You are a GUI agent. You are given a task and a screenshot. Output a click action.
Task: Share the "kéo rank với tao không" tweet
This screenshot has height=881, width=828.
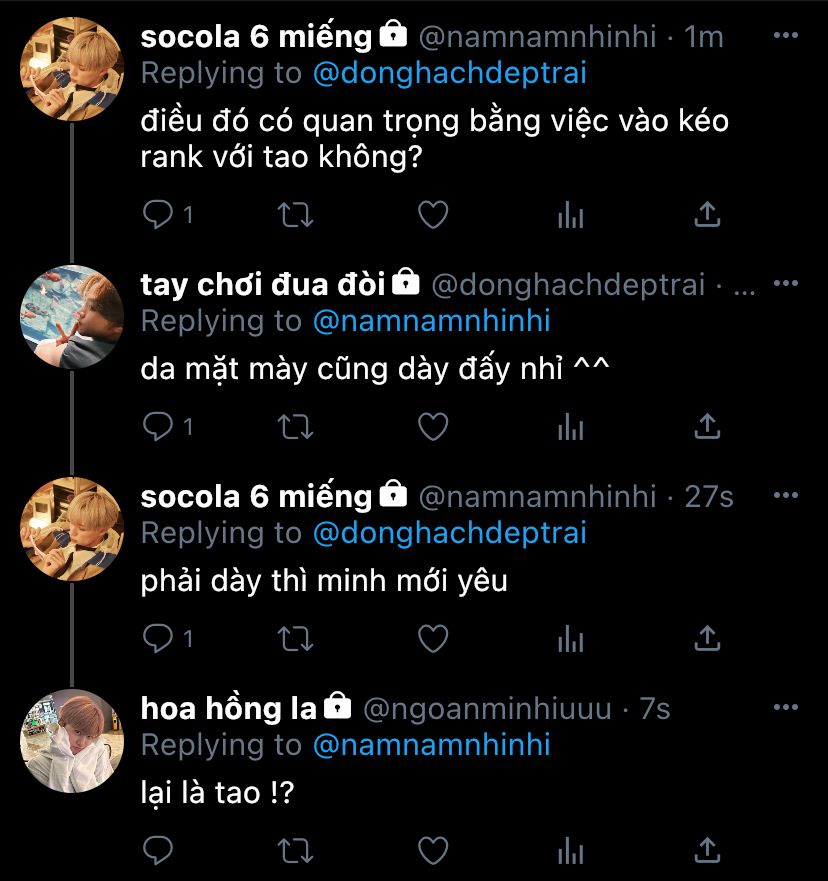(x=707, y=214)
